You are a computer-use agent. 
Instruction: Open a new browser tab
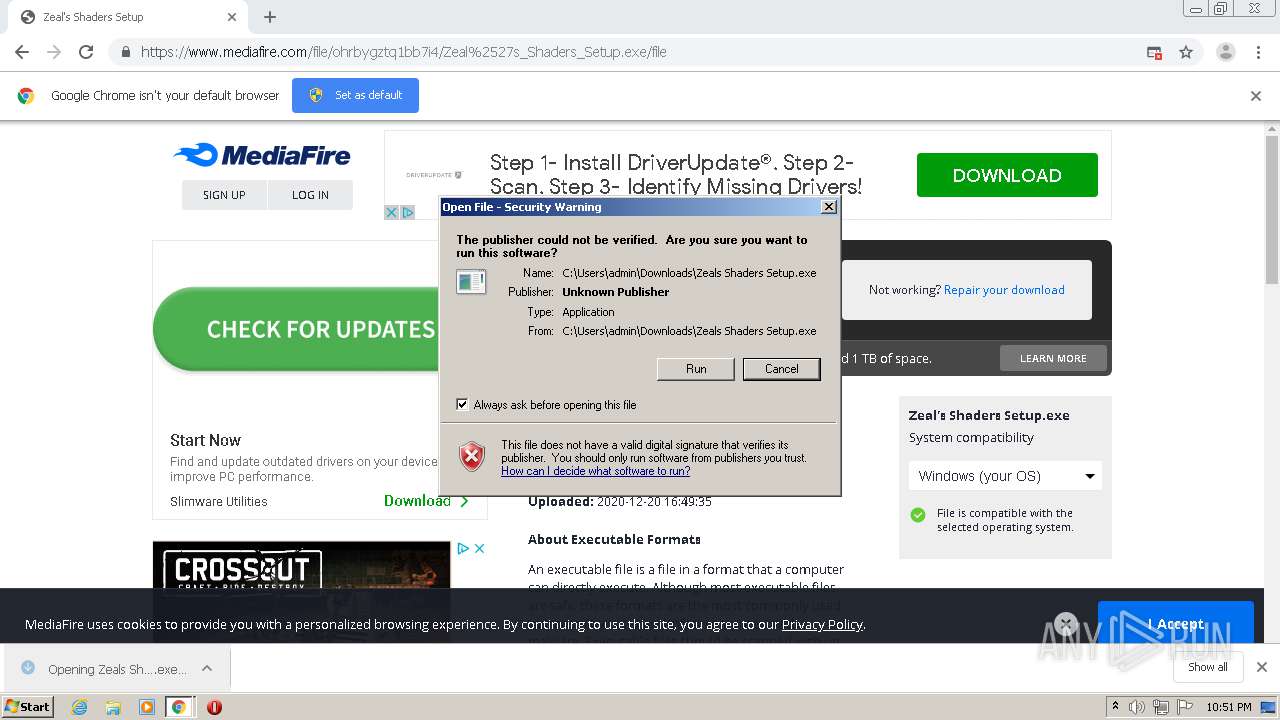[270, 17]
